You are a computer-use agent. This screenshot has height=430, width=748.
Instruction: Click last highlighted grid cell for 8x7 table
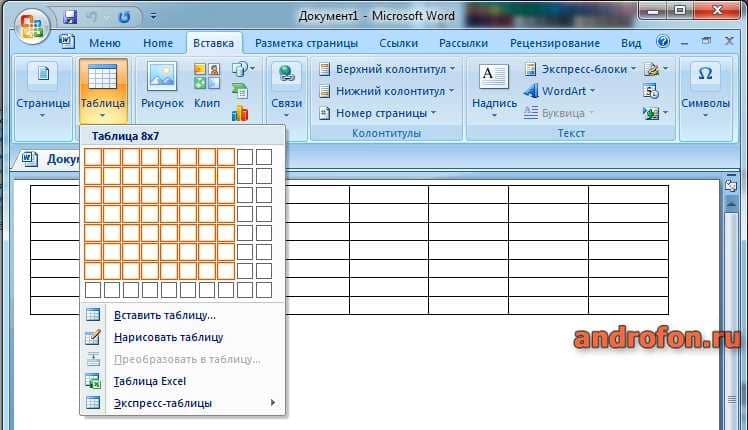(226, 271)
